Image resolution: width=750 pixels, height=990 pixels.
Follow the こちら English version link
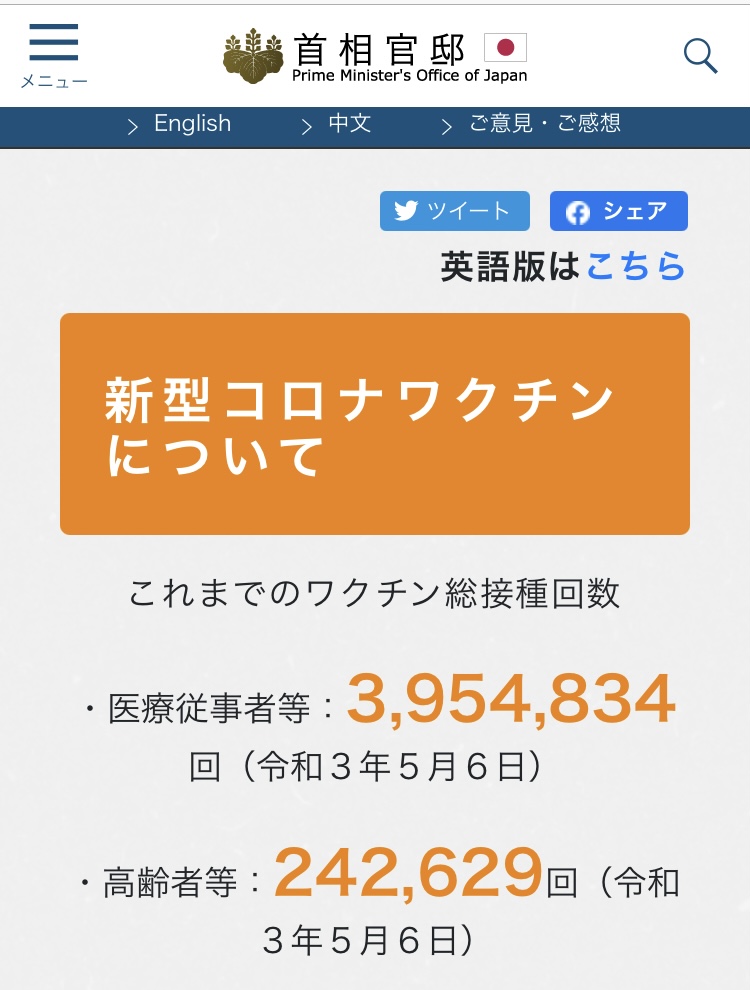click(636, 266)
